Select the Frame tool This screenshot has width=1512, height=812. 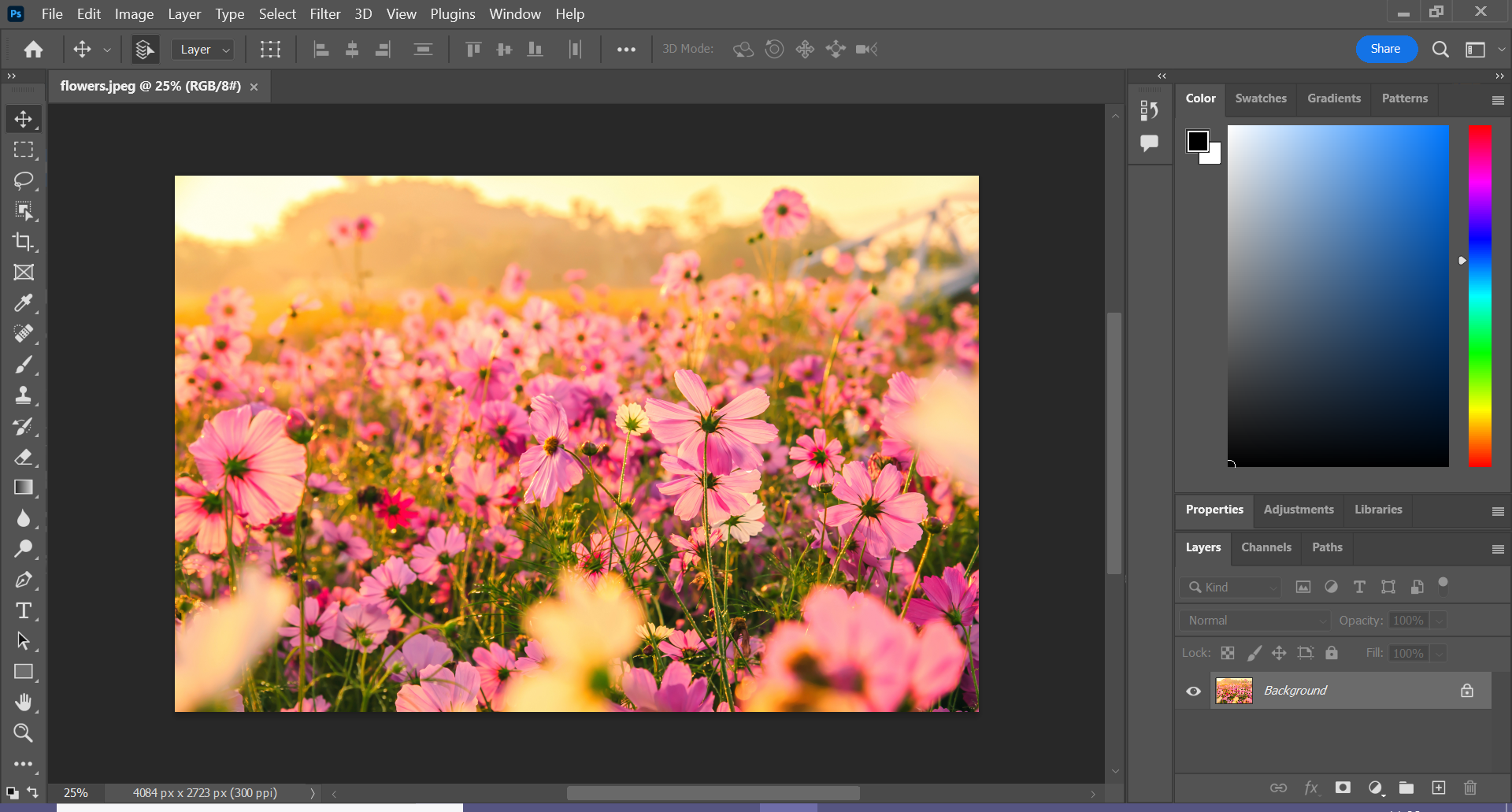24,273
